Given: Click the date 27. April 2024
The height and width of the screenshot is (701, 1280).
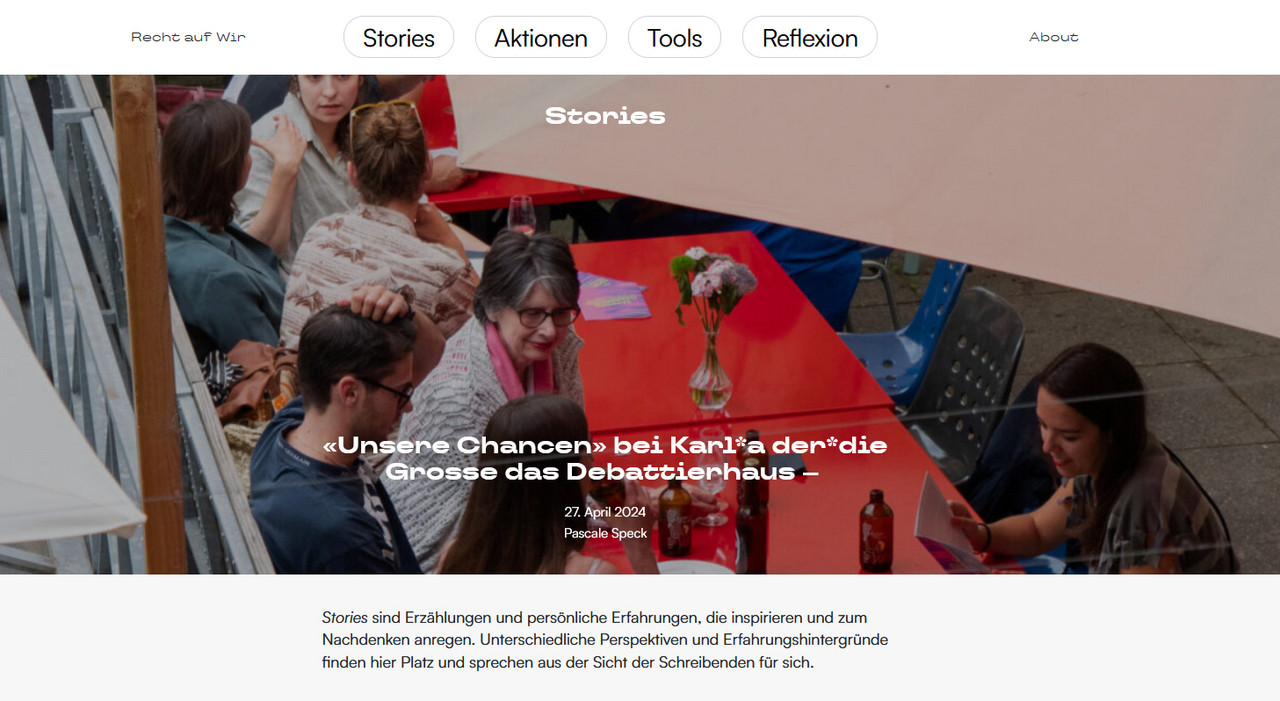Looking at the screenshot, I should point(605,512).
